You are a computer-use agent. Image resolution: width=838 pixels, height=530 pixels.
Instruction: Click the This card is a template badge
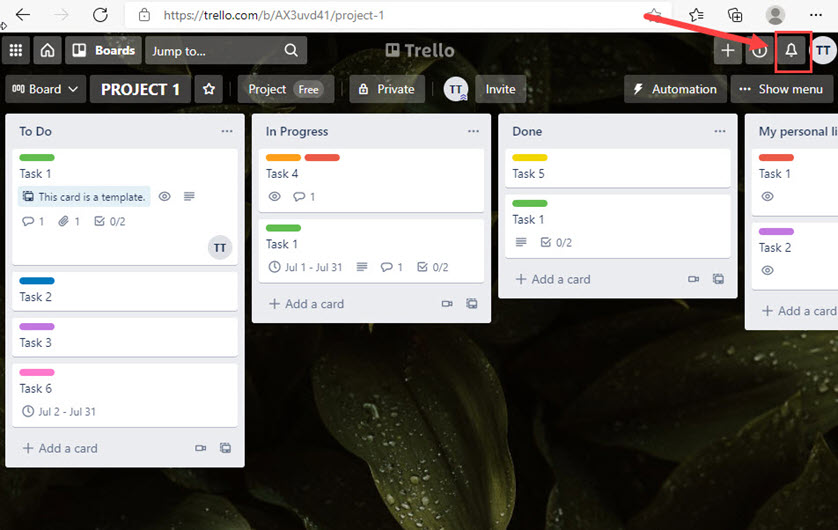click(x=84, y=197)
